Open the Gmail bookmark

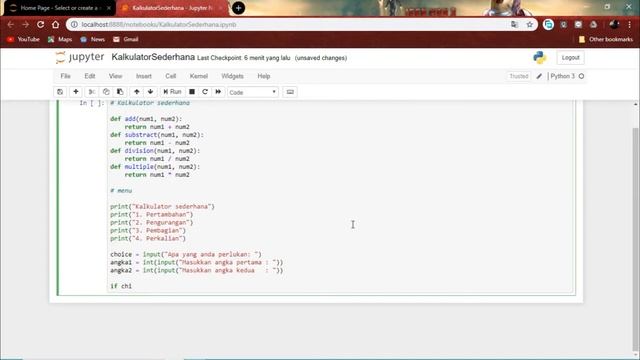coord(126,40)
